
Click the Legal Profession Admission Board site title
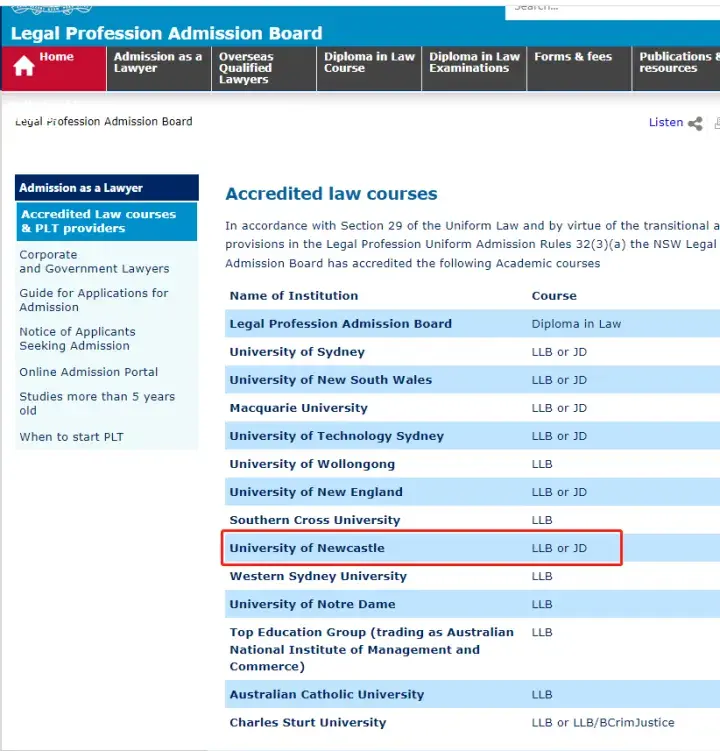point(166,33)
